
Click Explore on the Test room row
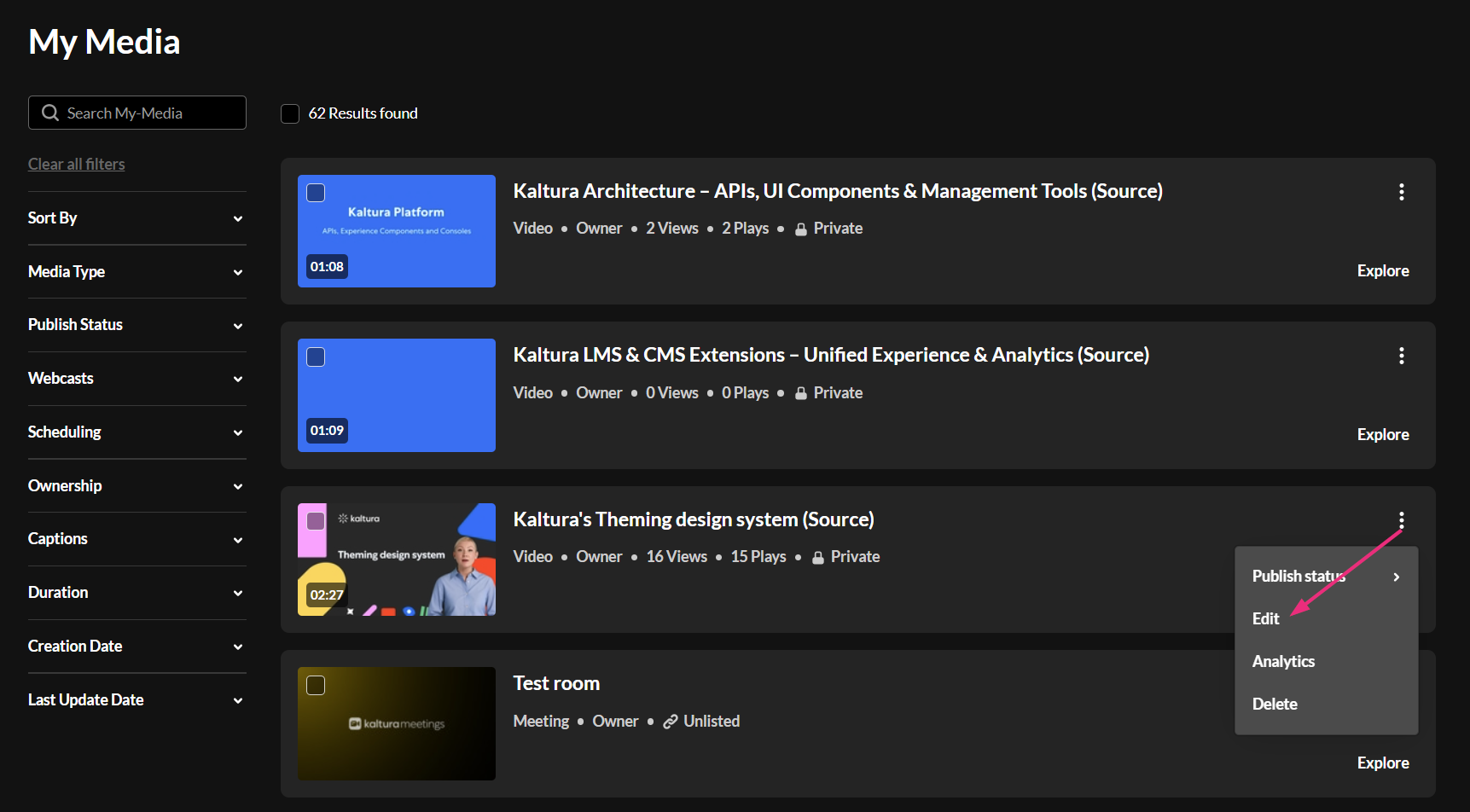click(1383, 763)
